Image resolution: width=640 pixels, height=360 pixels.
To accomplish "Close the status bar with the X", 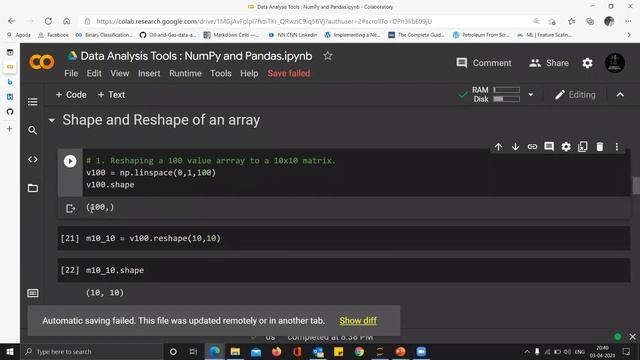I will coord(632,337).
